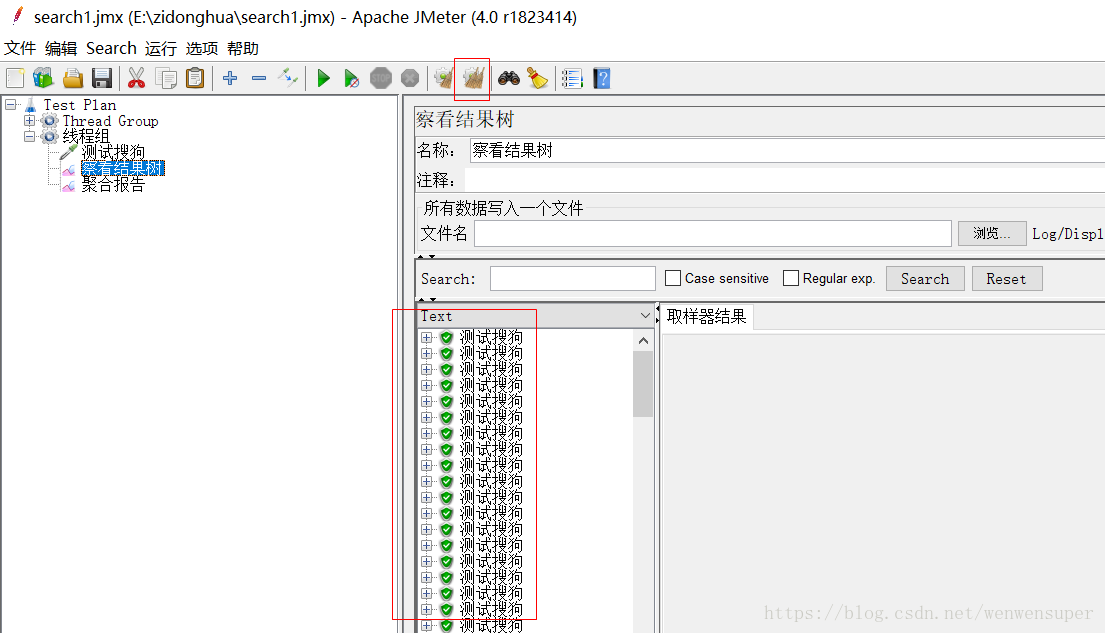Open the Text renderer dropdown

click(536, 316)
